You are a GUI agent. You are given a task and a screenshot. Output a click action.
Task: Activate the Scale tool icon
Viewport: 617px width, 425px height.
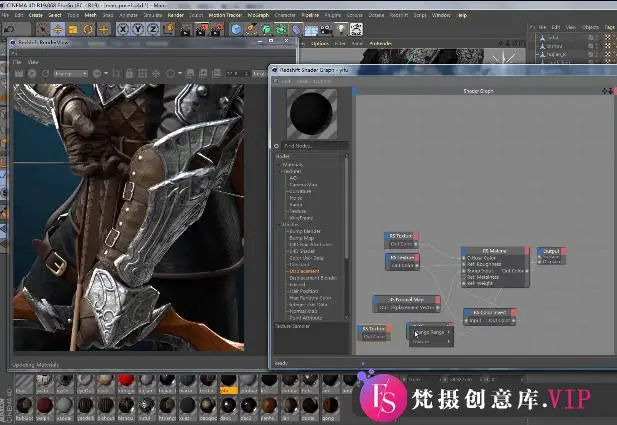click(x=73, y=30)
